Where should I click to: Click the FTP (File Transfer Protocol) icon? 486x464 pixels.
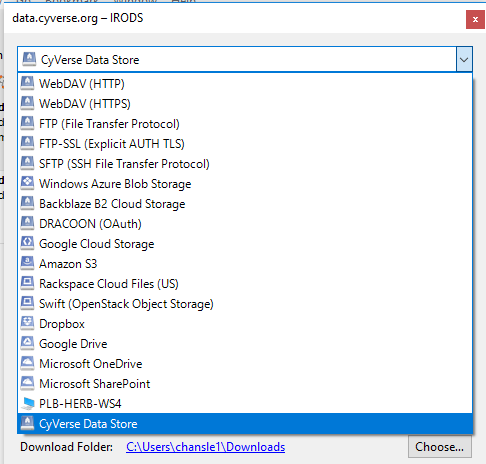click(x=27, y=123)
